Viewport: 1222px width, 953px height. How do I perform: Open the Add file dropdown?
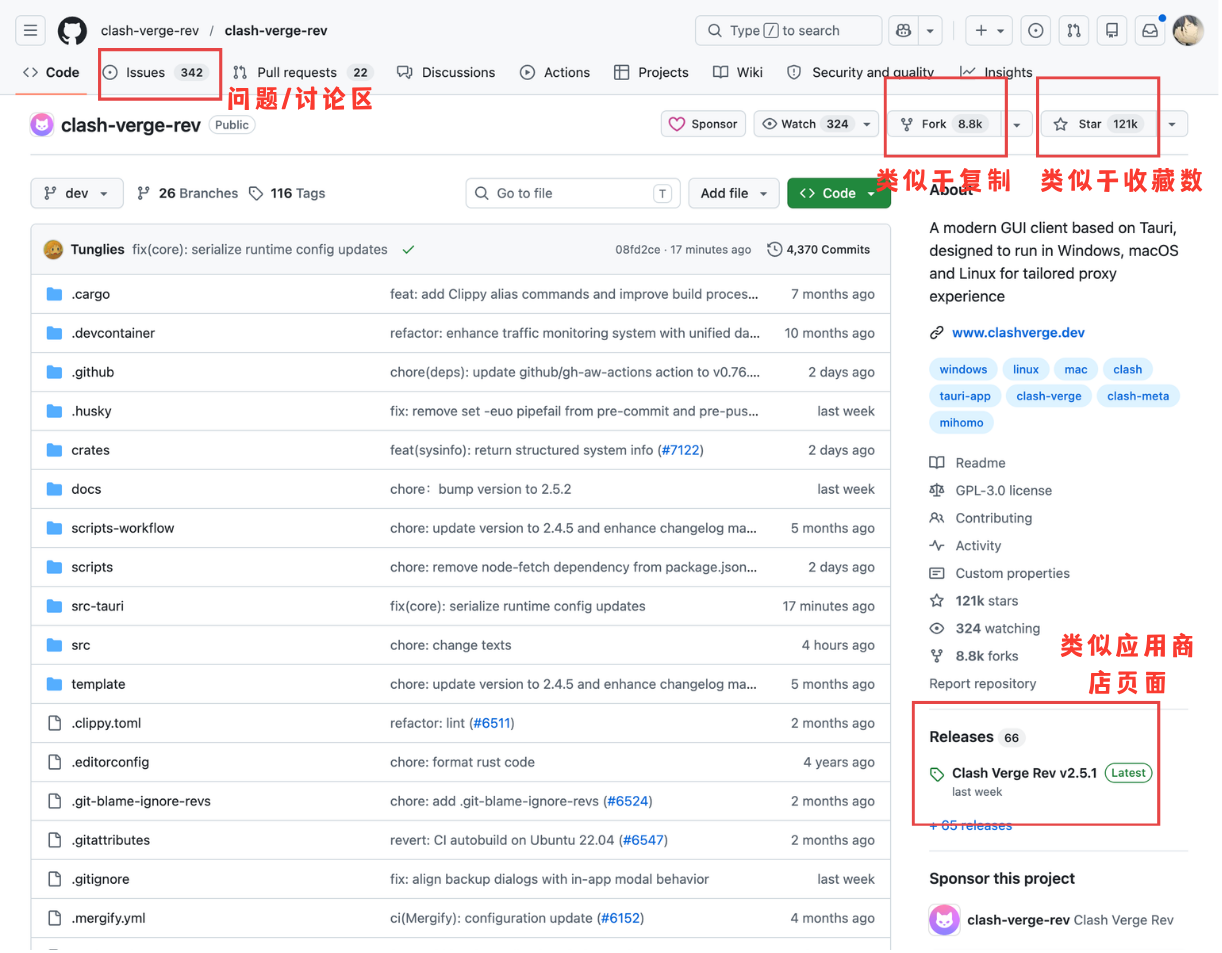click(x=734, y=193)
